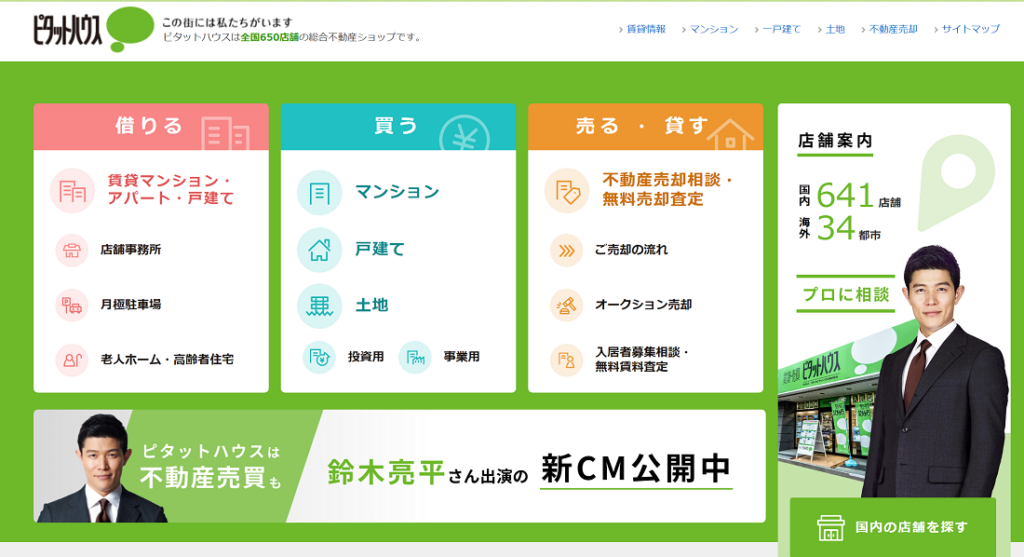
Task: Click the 事業用 business-use icon
Action: 415,357
